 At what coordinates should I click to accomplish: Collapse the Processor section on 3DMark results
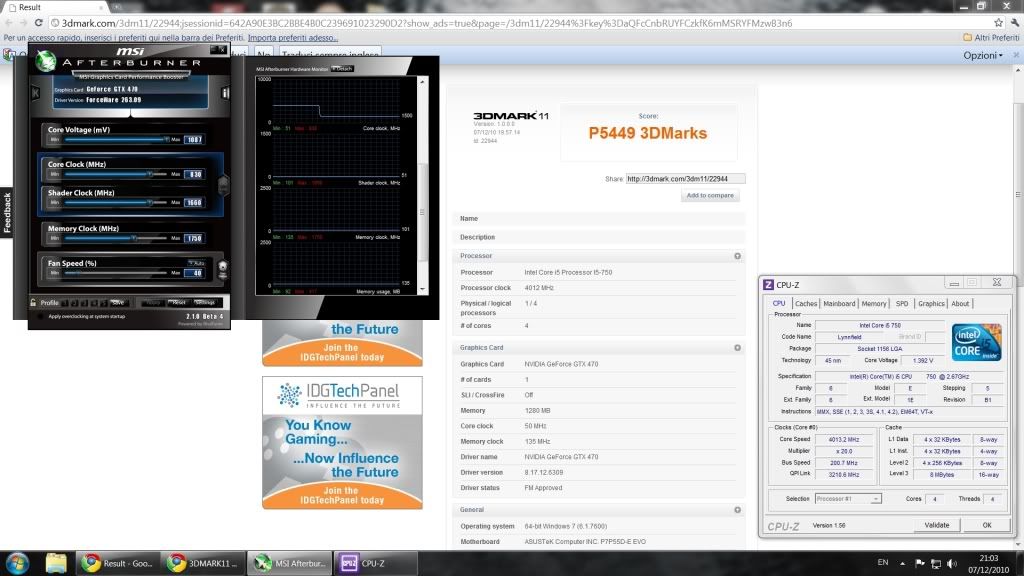[737, 256]
